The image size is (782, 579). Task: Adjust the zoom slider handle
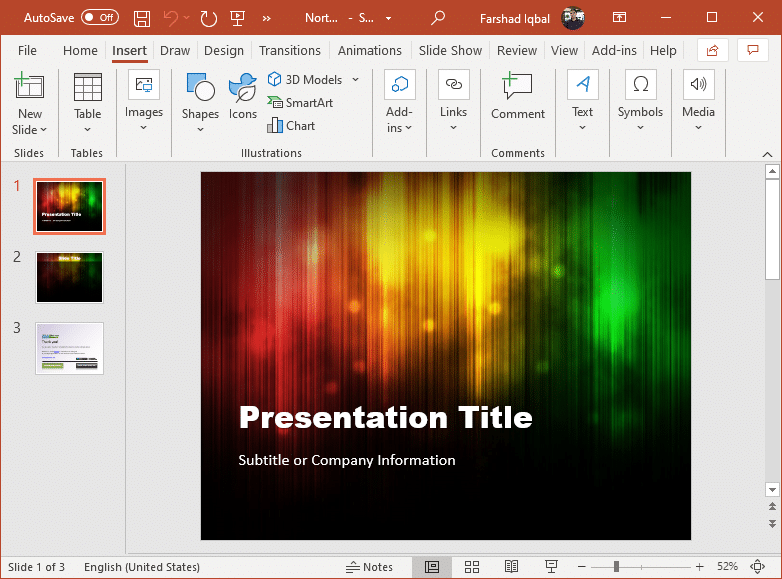click(616, 567)
